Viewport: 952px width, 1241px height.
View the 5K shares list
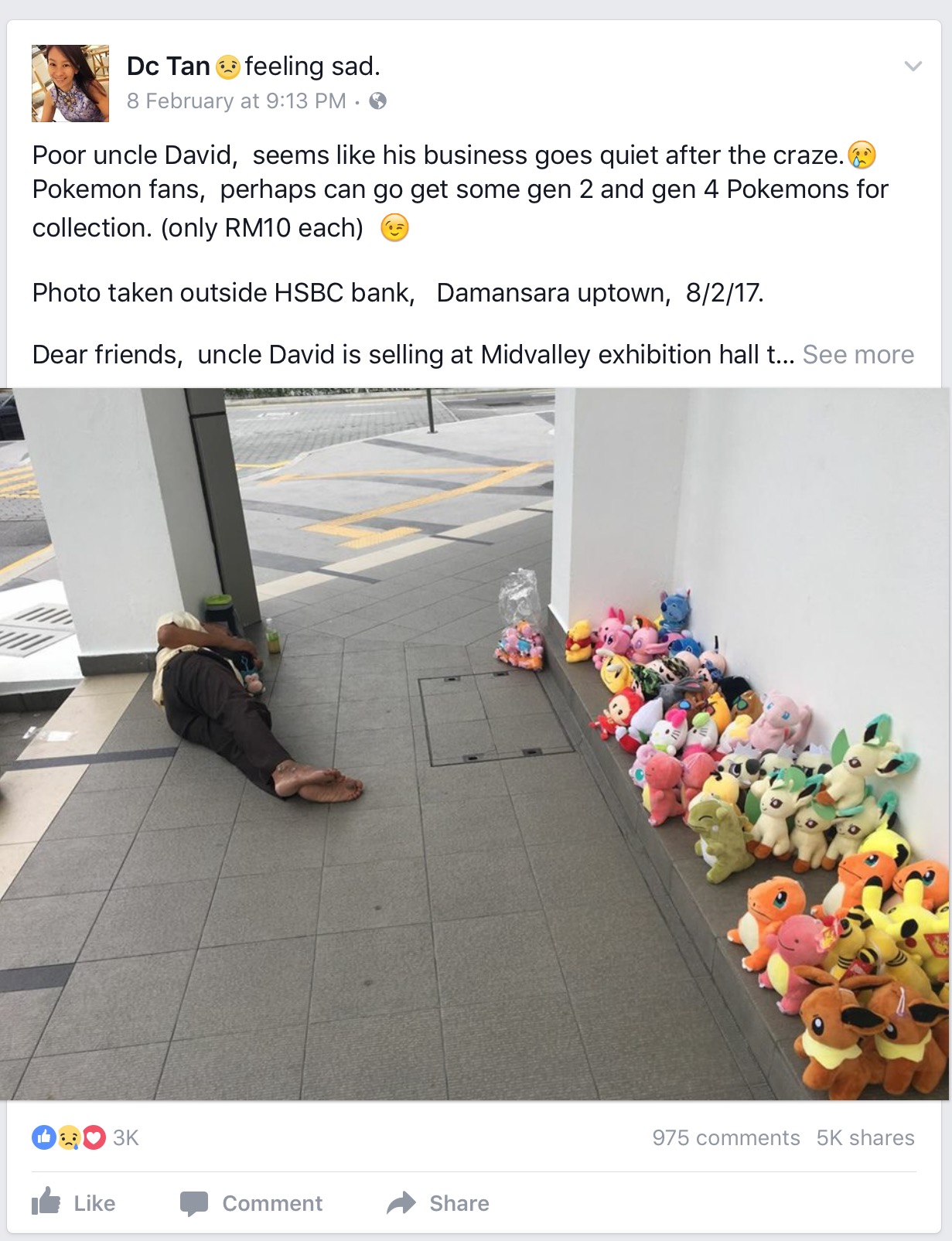pos(865,1138)
